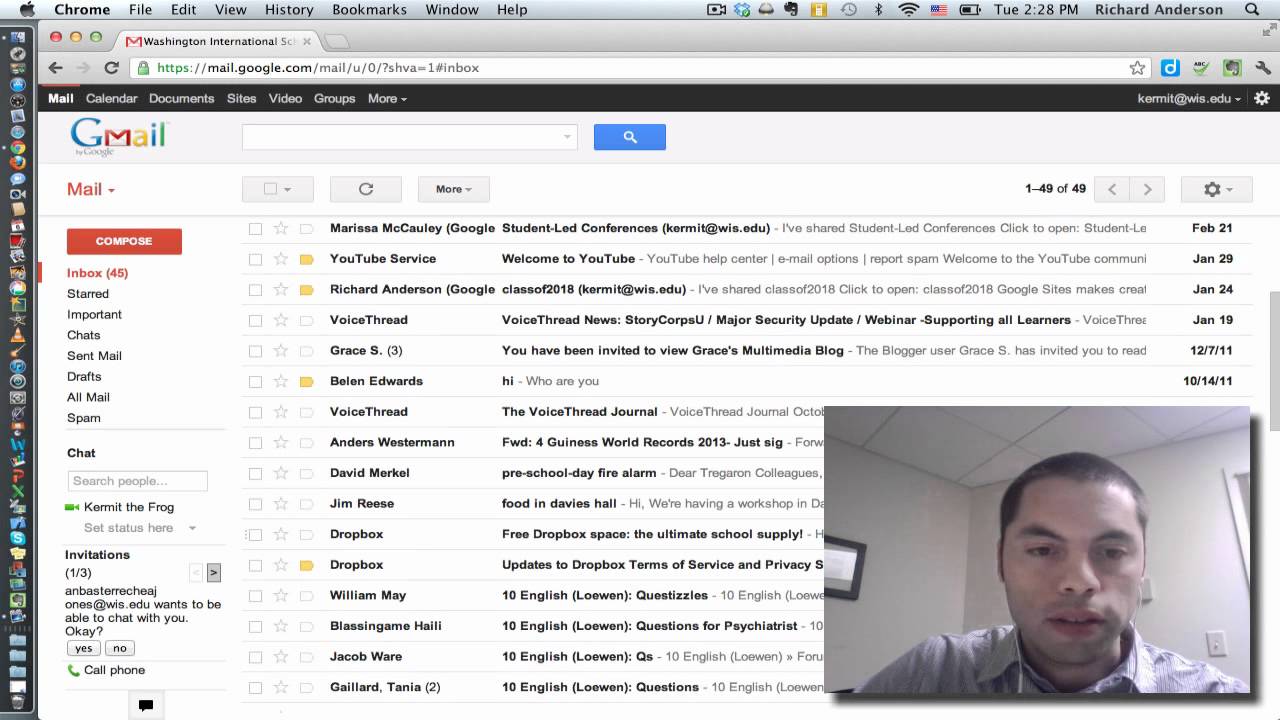This screenshot has height=720, width=1280.
Task: Open the Spam folder
Action: [x=83, y=418]
